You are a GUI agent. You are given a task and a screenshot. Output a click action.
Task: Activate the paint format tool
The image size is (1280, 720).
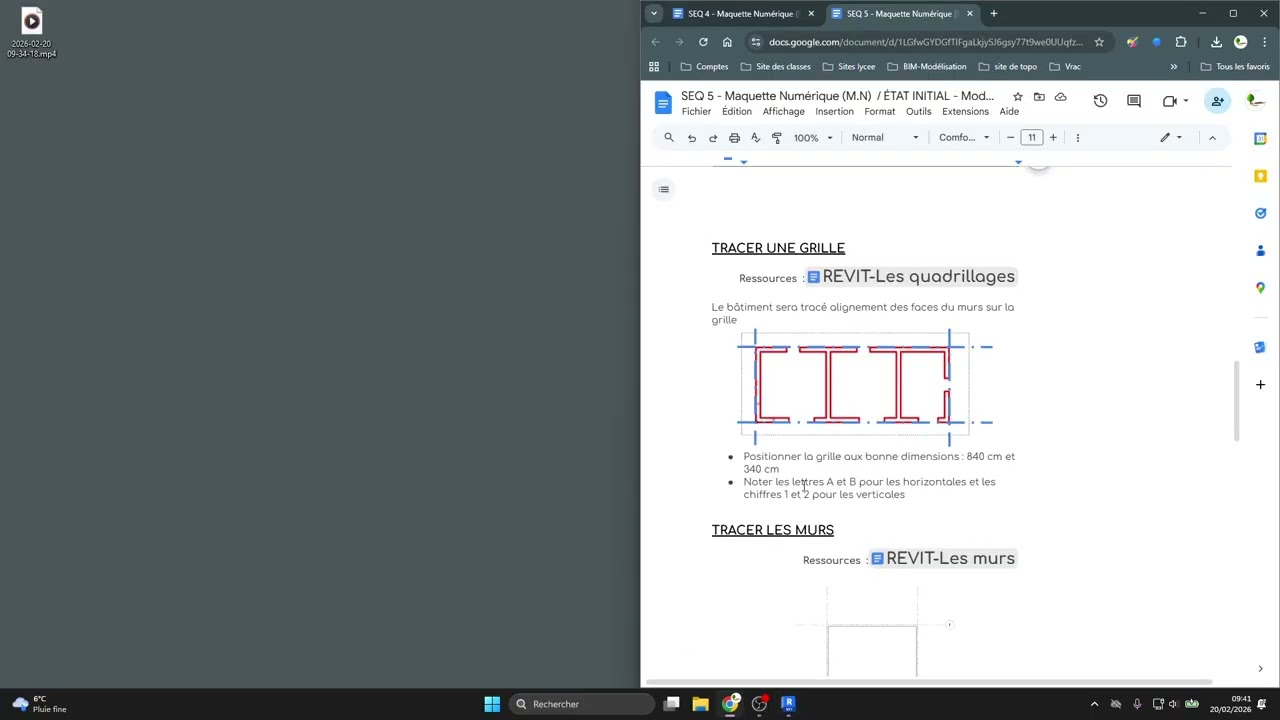click(777, 138)
